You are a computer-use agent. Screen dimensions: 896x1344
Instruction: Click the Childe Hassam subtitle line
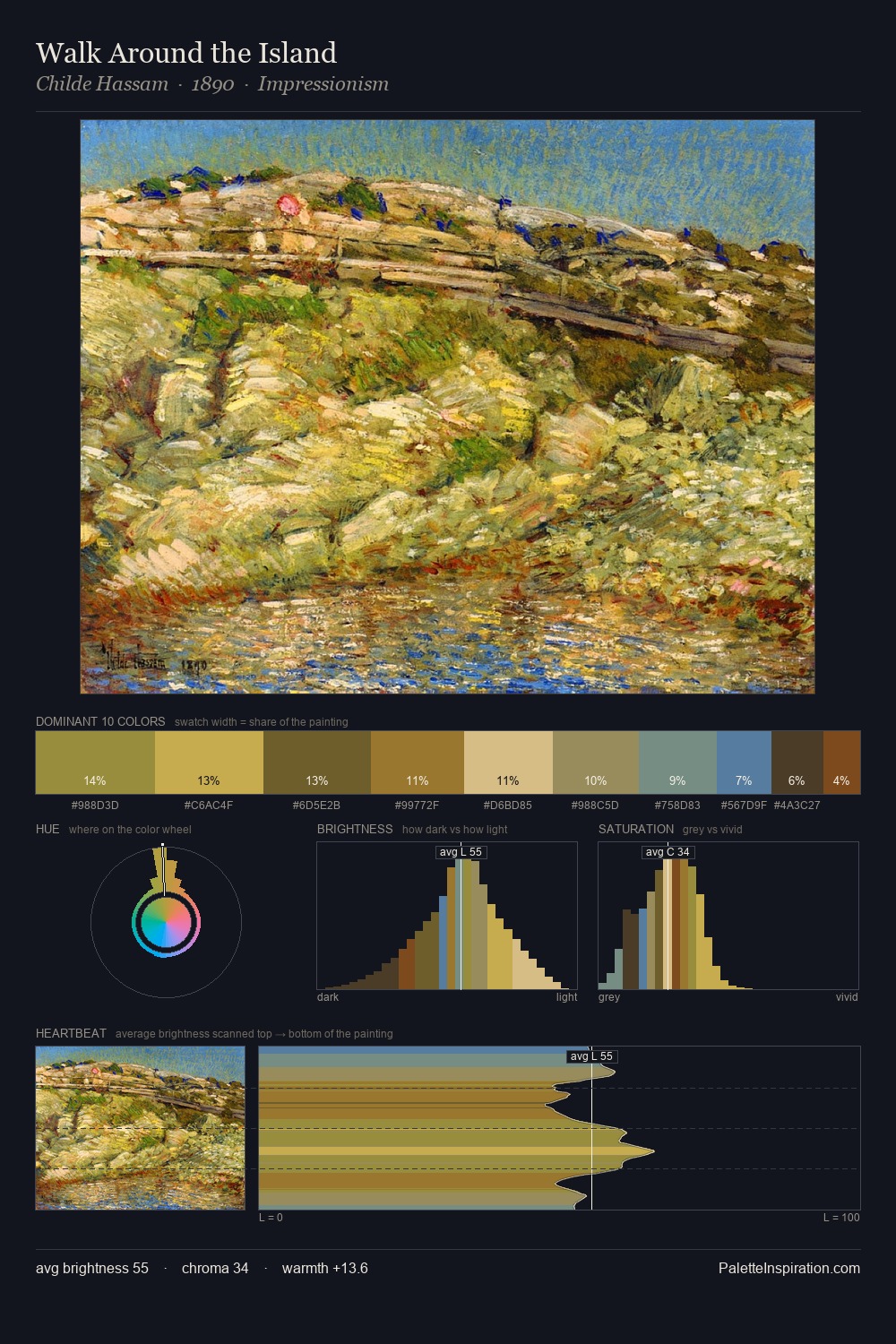click(x=212, y=84)
